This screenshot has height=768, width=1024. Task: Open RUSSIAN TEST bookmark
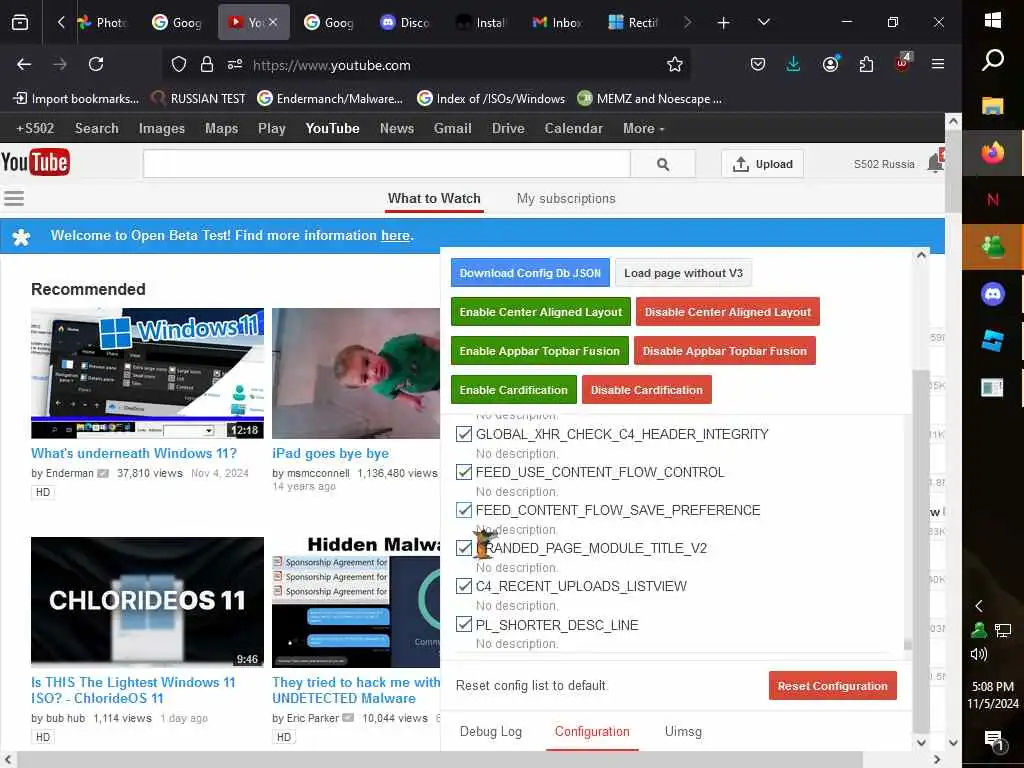(199, 99)
